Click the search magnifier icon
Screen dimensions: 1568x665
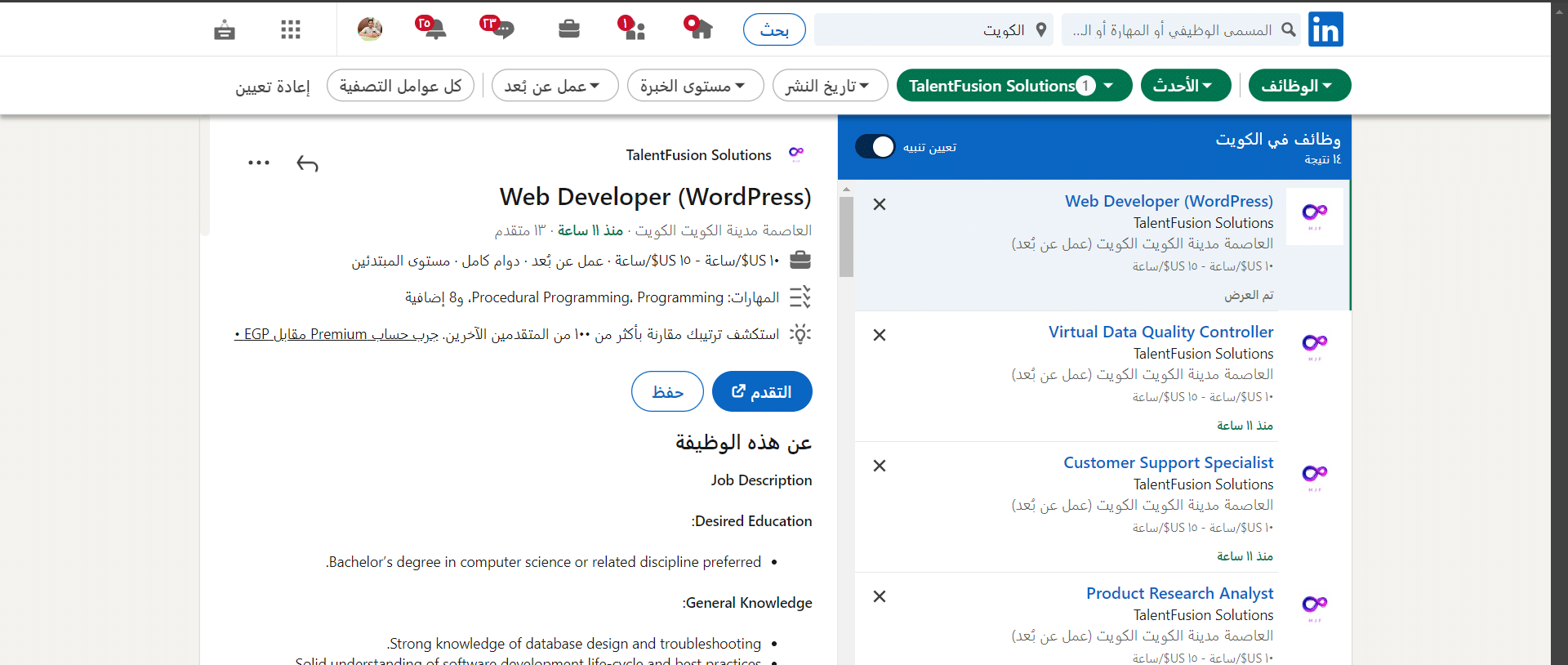(x=1289, y=29)
